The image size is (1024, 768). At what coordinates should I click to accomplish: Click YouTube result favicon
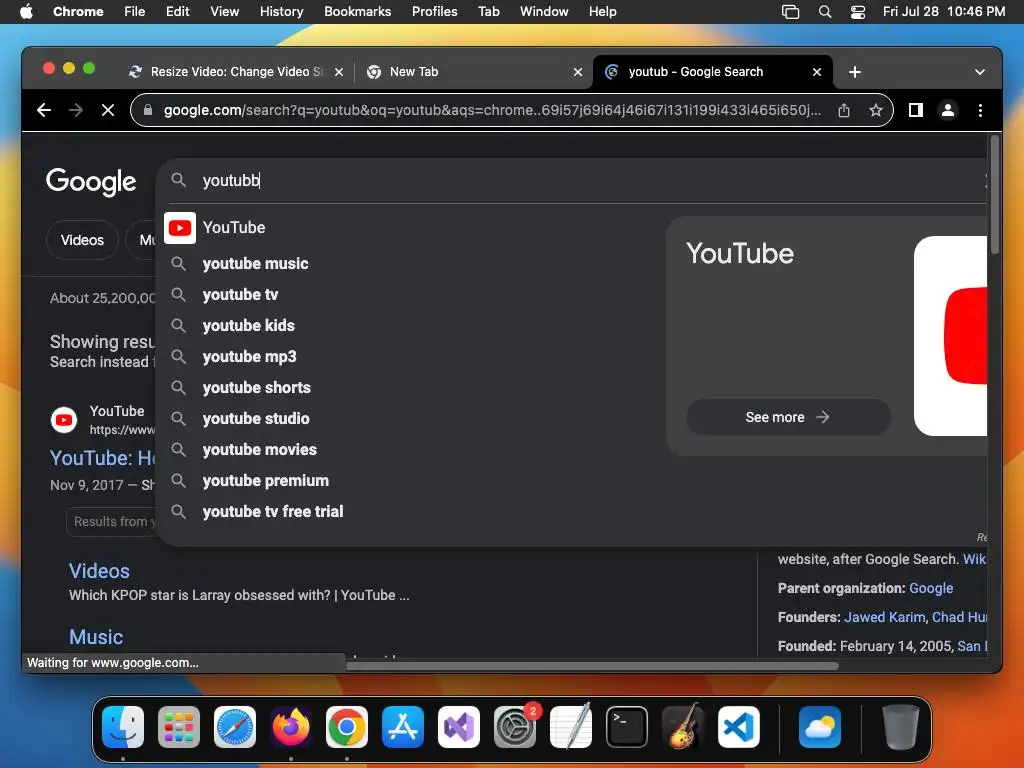64,420
